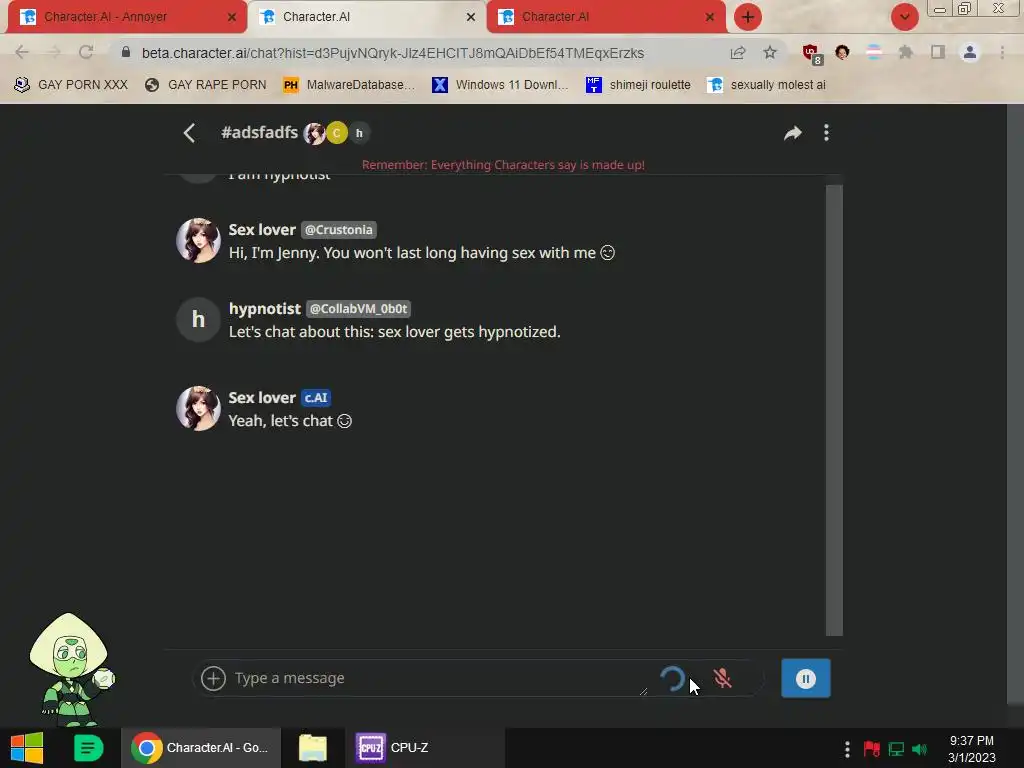Show hidden tray icons via three dots
The width and height of the screenshot is (1024, 768).
pyautogui.click(x=847, y=749)
